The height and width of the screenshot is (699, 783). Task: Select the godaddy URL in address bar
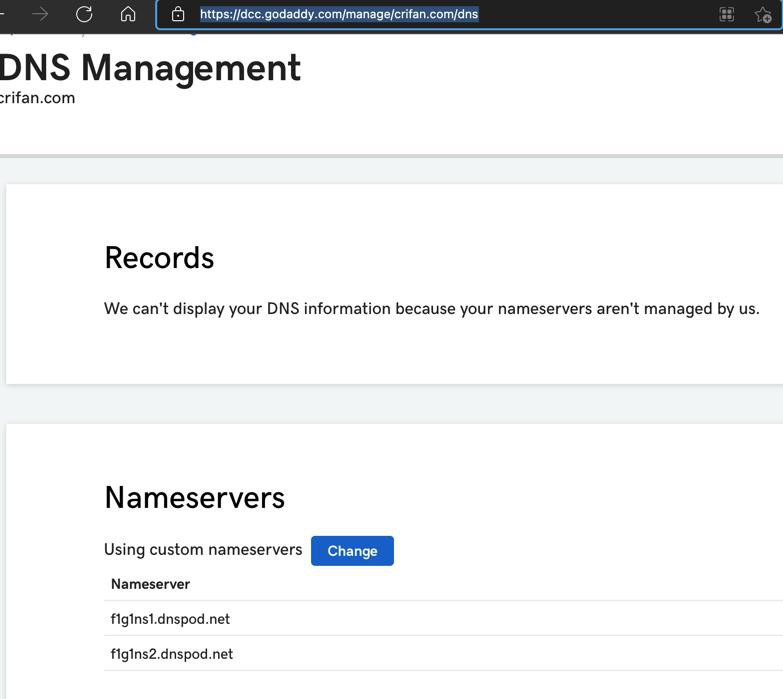click(339, 14)
